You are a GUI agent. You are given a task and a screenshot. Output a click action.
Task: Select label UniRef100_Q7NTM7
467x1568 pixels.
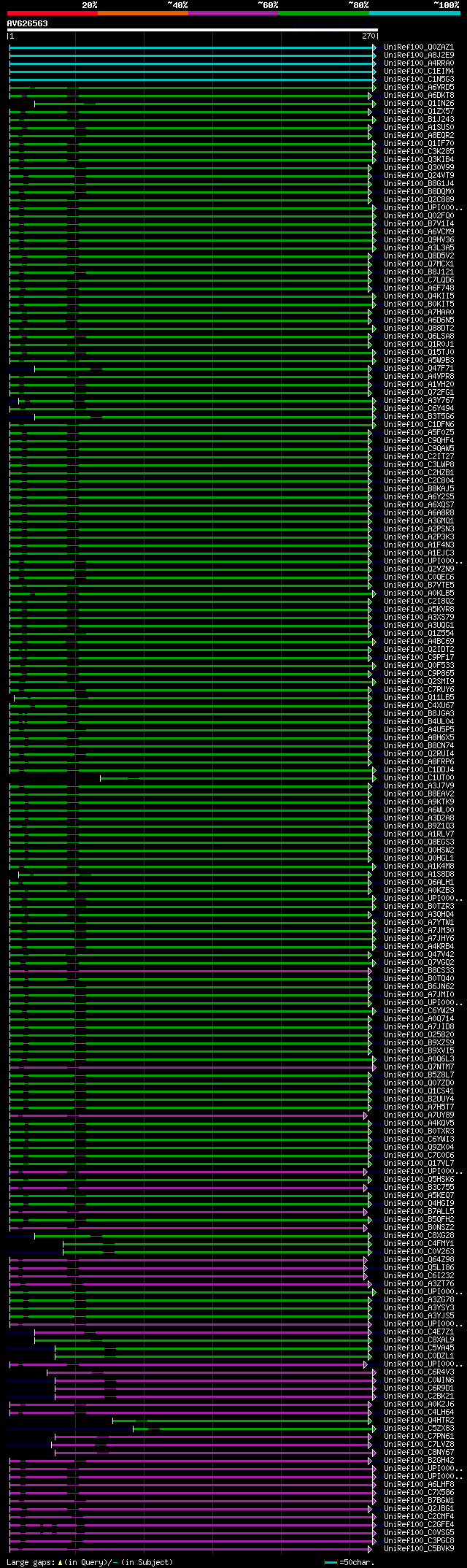[419, 1067]
